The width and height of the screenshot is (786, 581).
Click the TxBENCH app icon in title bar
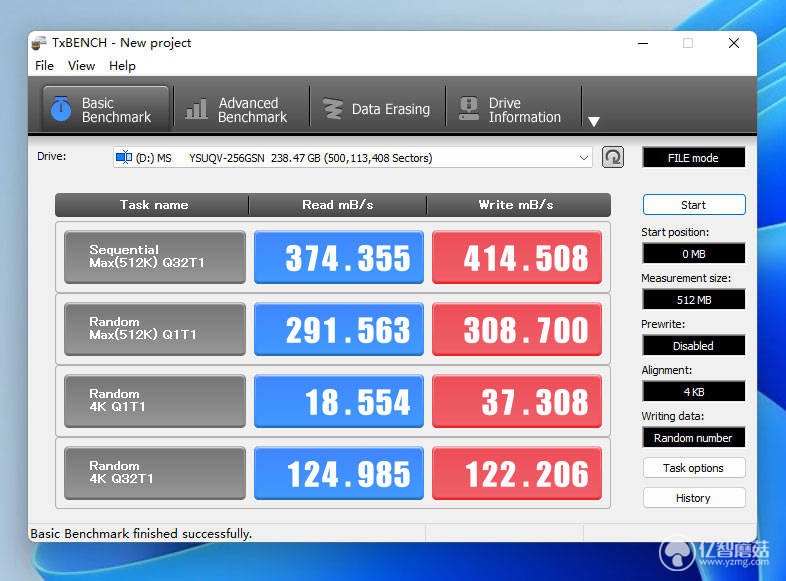pyautogui.click(x=39, y=43)
